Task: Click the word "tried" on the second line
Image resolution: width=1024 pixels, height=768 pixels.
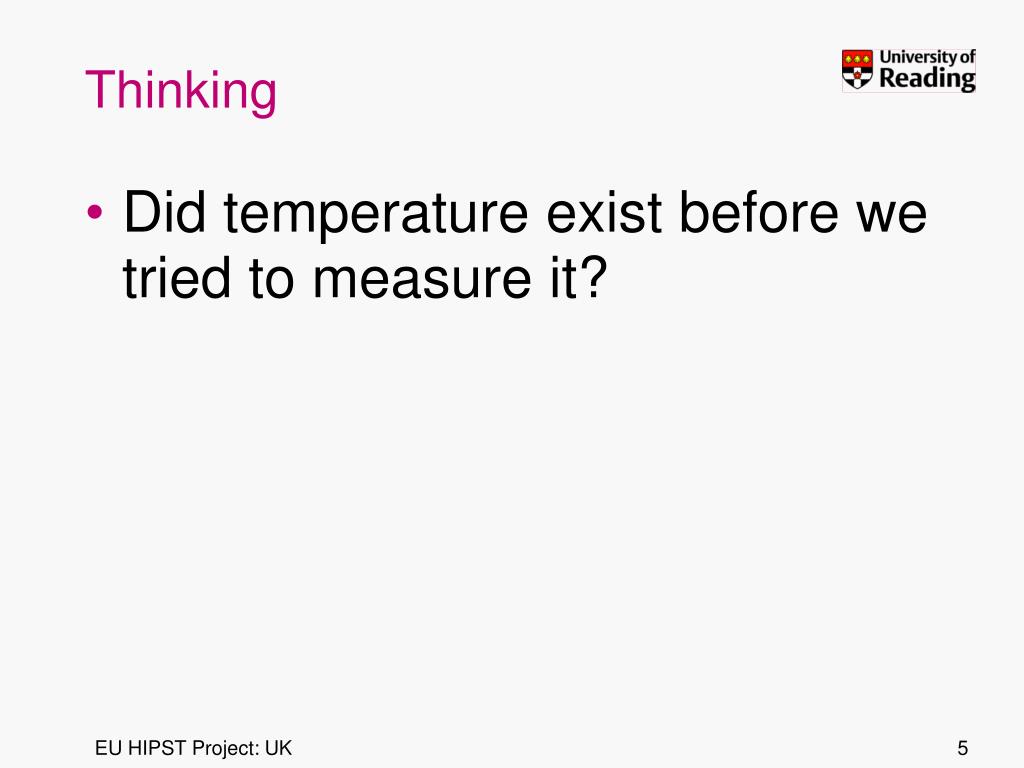Action: 176,278
